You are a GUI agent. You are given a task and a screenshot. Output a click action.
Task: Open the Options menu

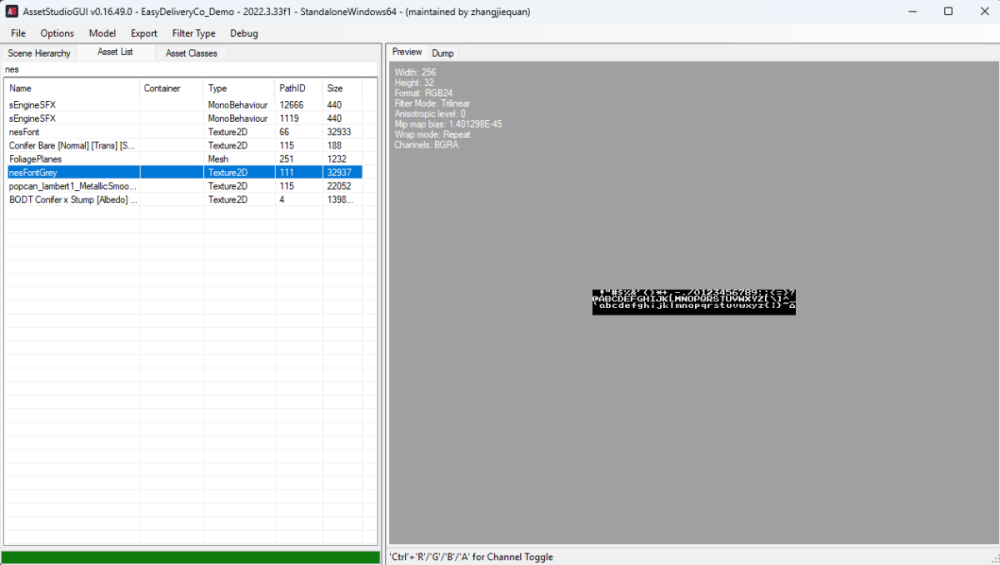pos(57,33)
